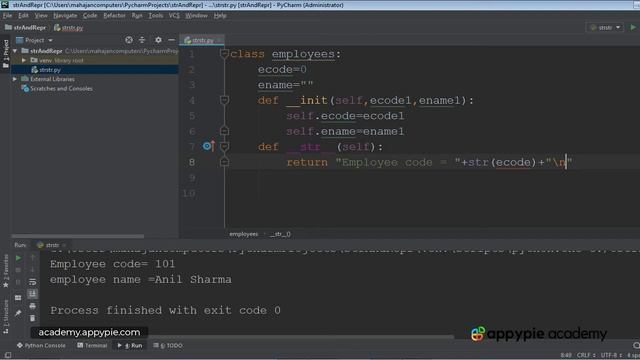The height and width of the screenshot is (360, 640).
Task: Open the Navigate menu
Action: (x=65, y=16)
